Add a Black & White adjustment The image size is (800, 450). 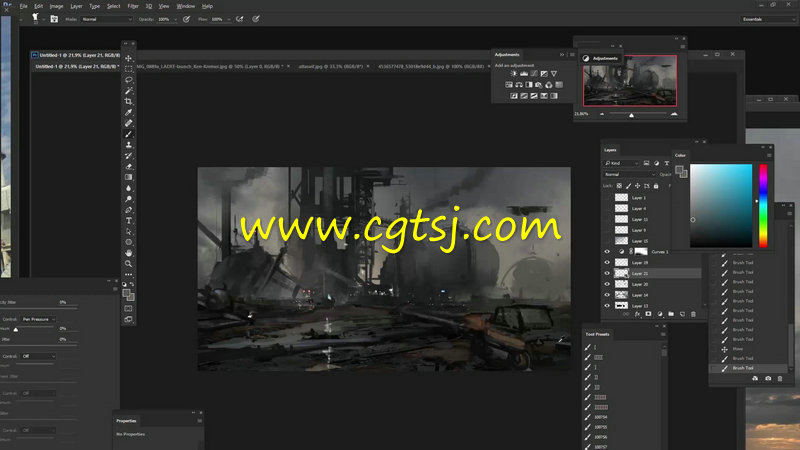tap(529, 85)
